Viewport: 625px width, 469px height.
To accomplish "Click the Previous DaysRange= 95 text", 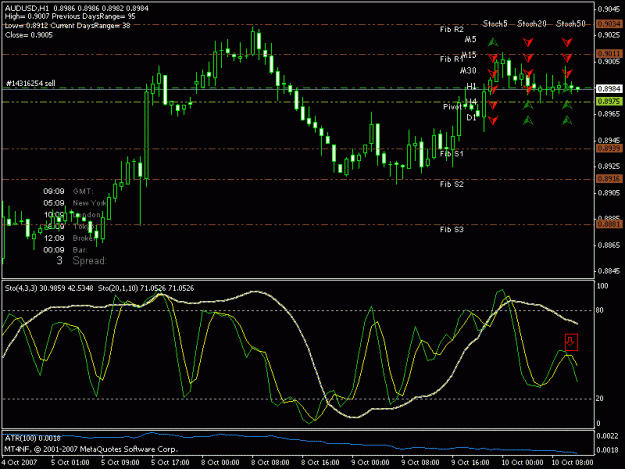I will pyautogui.click(x=93, y=16).
